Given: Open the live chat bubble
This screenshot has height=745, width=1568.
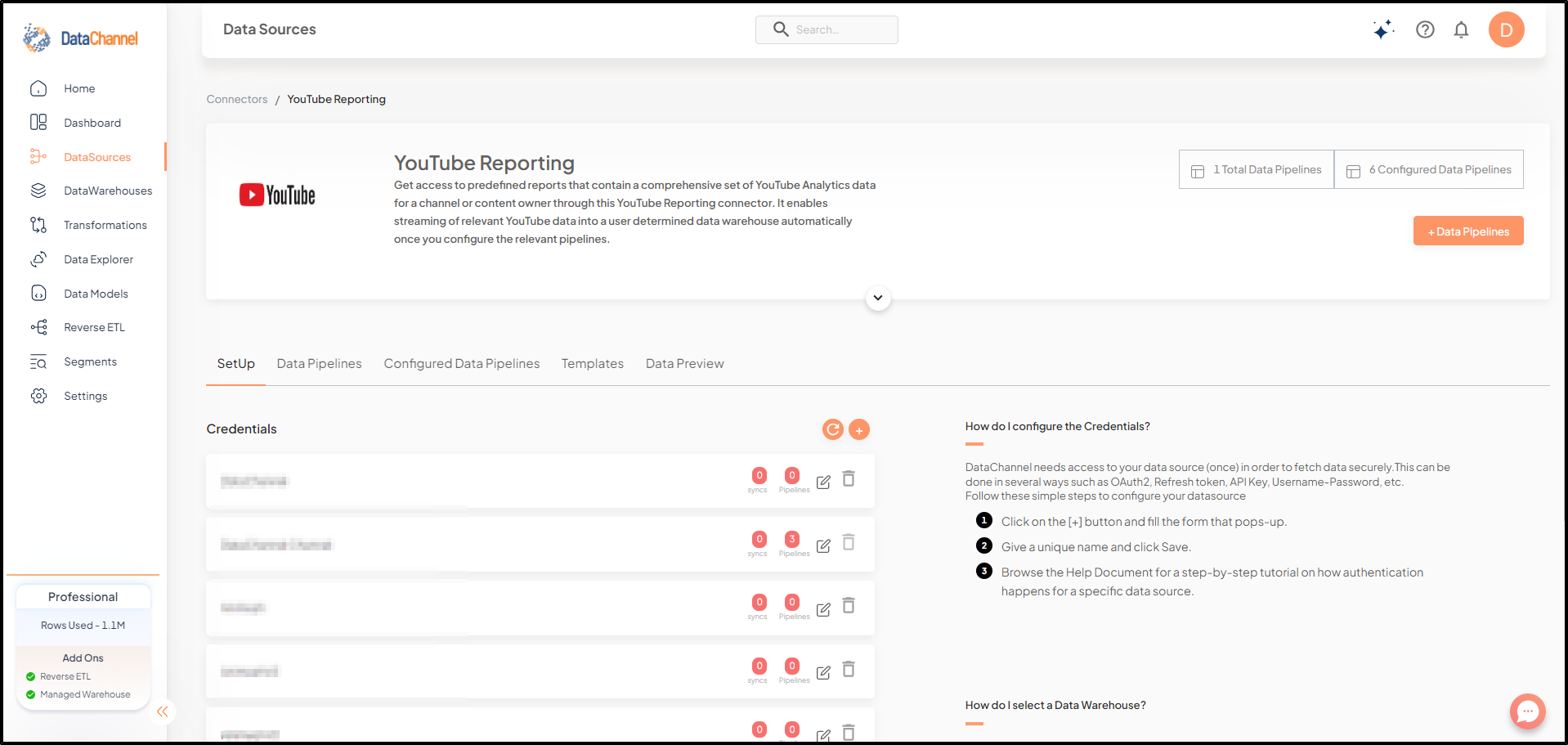Looking at the screenshot, I should (x=1527, y=711).
